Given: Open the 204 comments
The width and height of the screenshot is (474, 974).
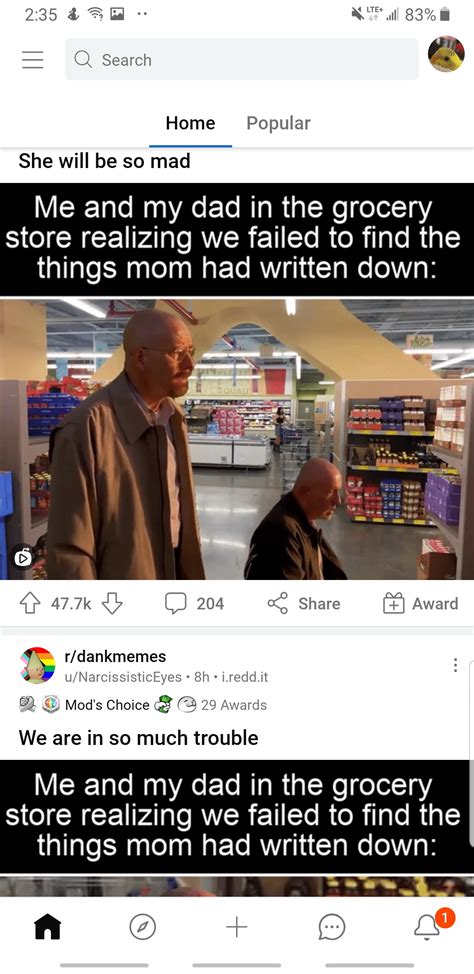Looking at the screenshot, I should (x=194, y=603).
